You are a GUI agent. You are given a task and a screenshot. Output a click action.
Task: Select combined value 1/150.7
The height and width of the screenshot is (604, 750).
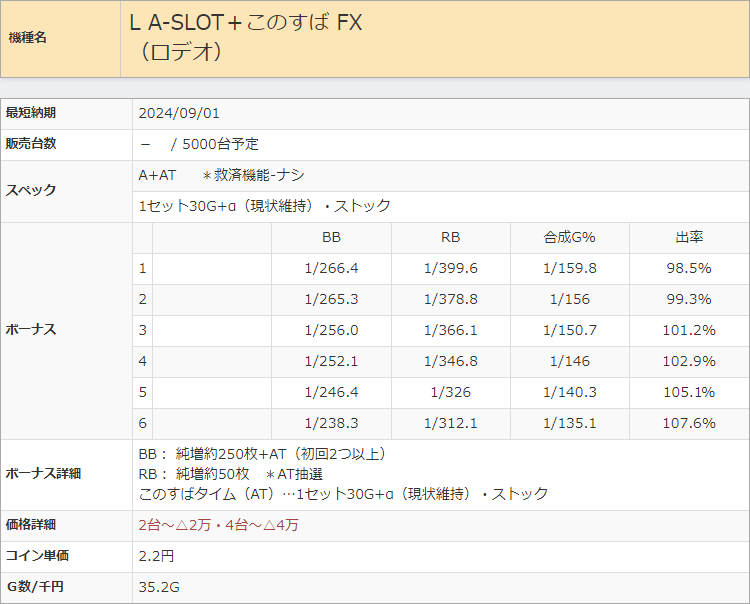coord(569,330)
